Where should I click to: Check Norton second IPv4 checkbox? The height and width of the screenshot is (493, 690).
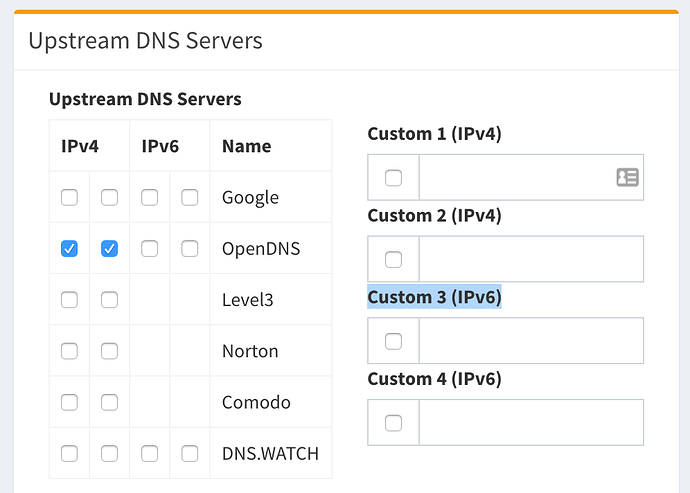pos(110,351)
